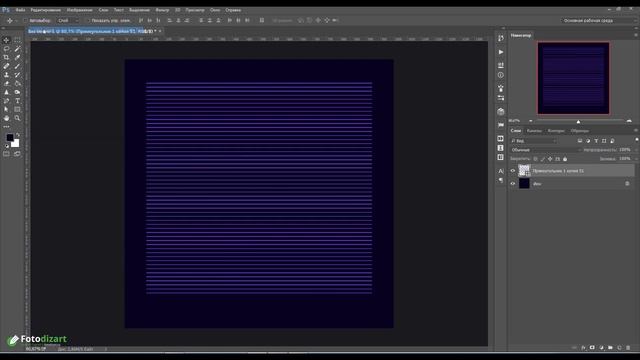The height and width of the screenshot is (360, 640).
Task: Select the Zoom tool
Action: 17,118
